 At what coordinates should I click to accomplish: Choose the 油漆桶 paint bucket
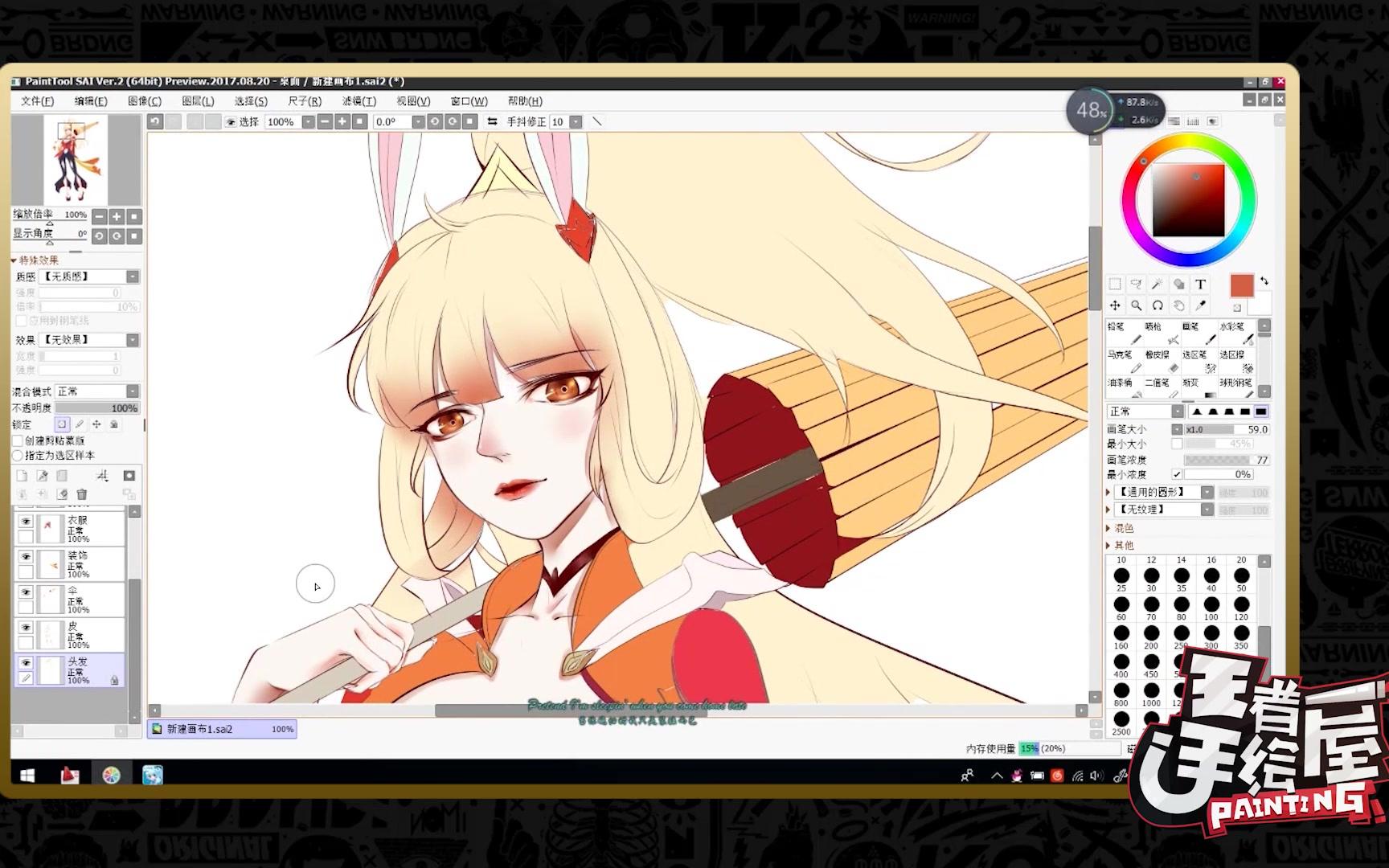point(1124,387)
